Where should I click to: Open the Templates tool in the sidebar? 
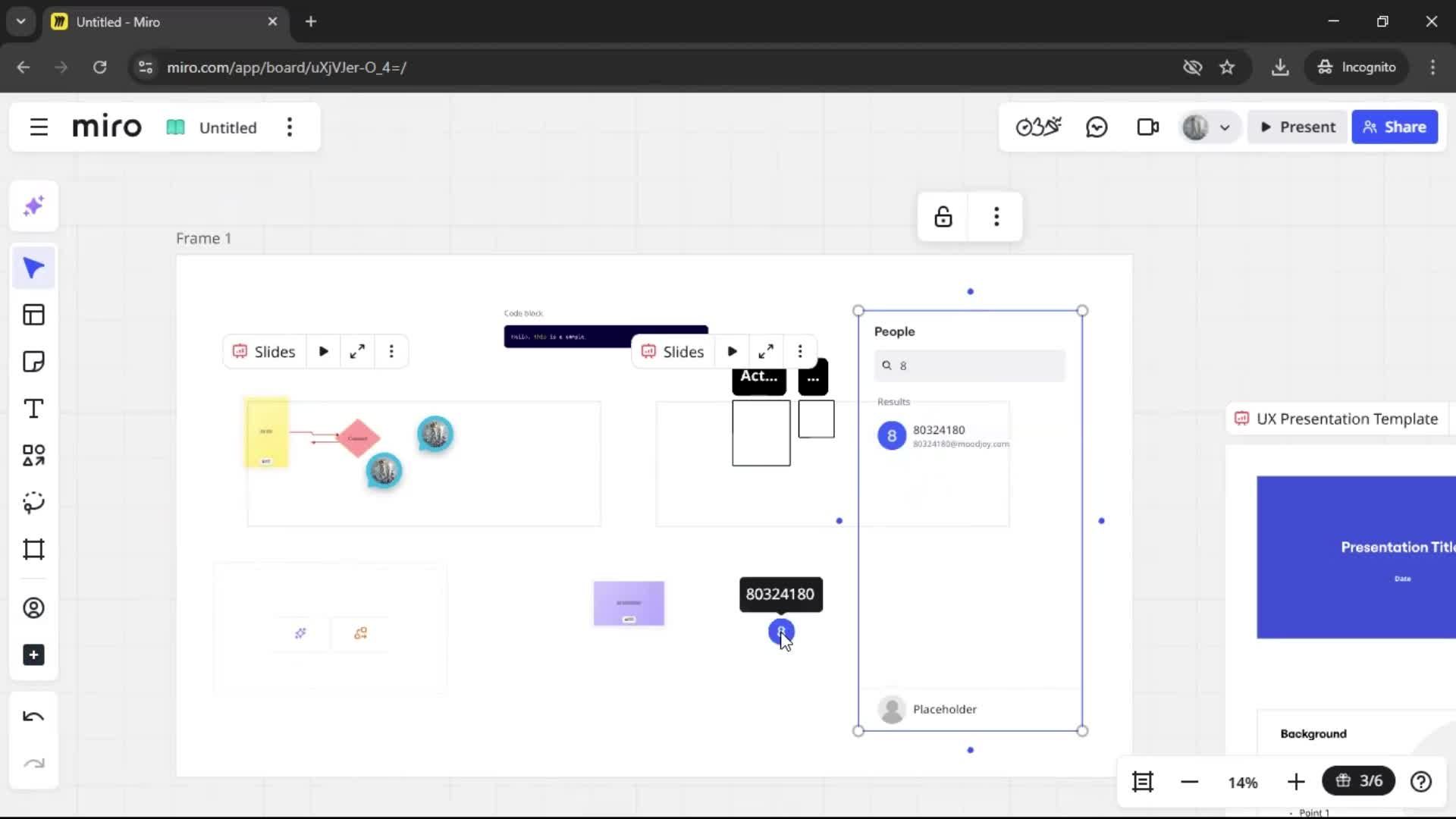pyautogui.click(x=33, y=315)
